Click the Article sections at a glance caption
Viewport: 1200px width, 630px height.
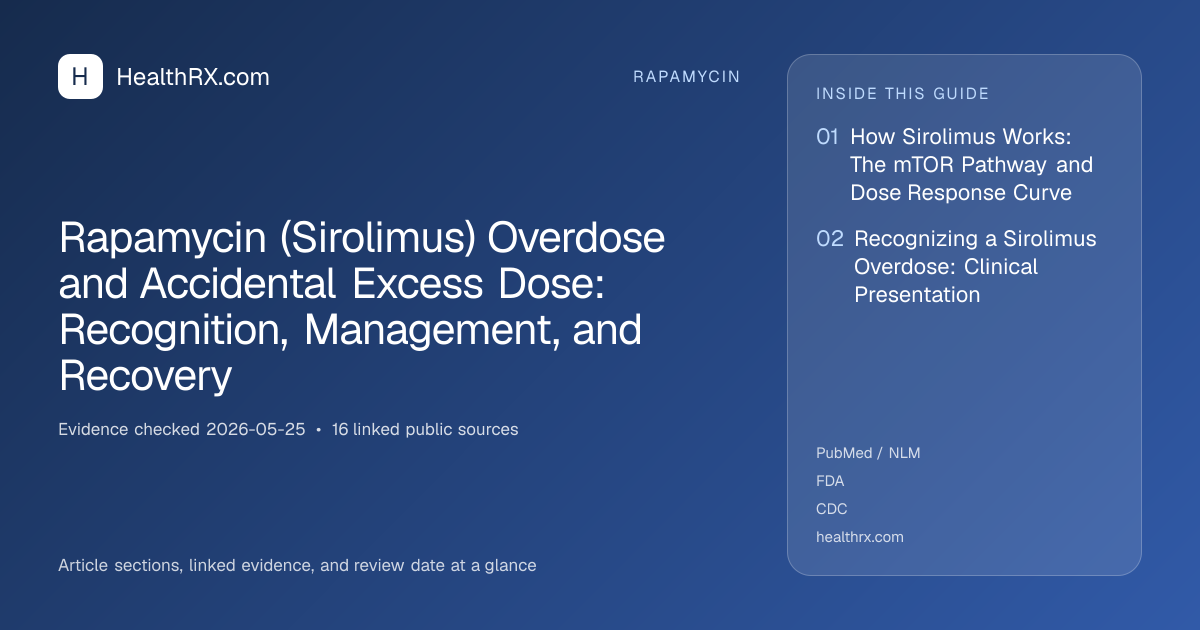pyautogui.click(x=297, y=566)
